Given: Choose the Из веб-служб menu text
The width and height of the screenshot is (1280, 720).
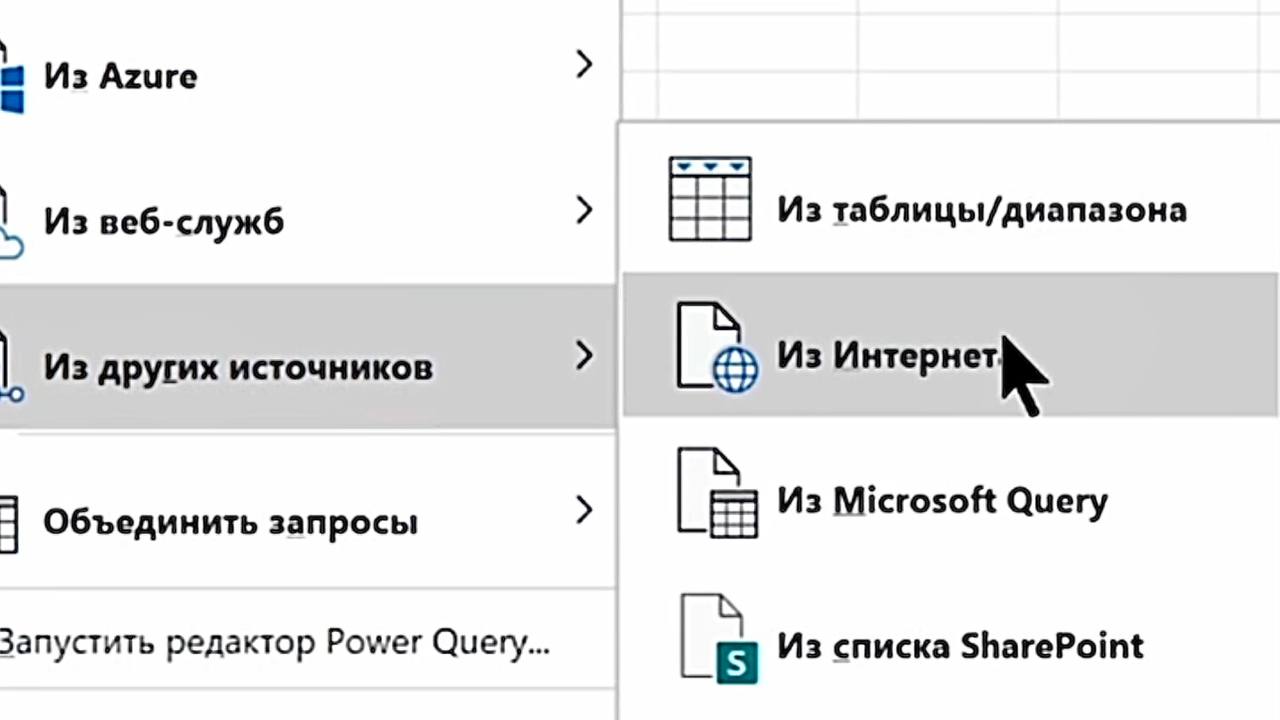Looking at the screenshot, I should [x=163, y=222].
